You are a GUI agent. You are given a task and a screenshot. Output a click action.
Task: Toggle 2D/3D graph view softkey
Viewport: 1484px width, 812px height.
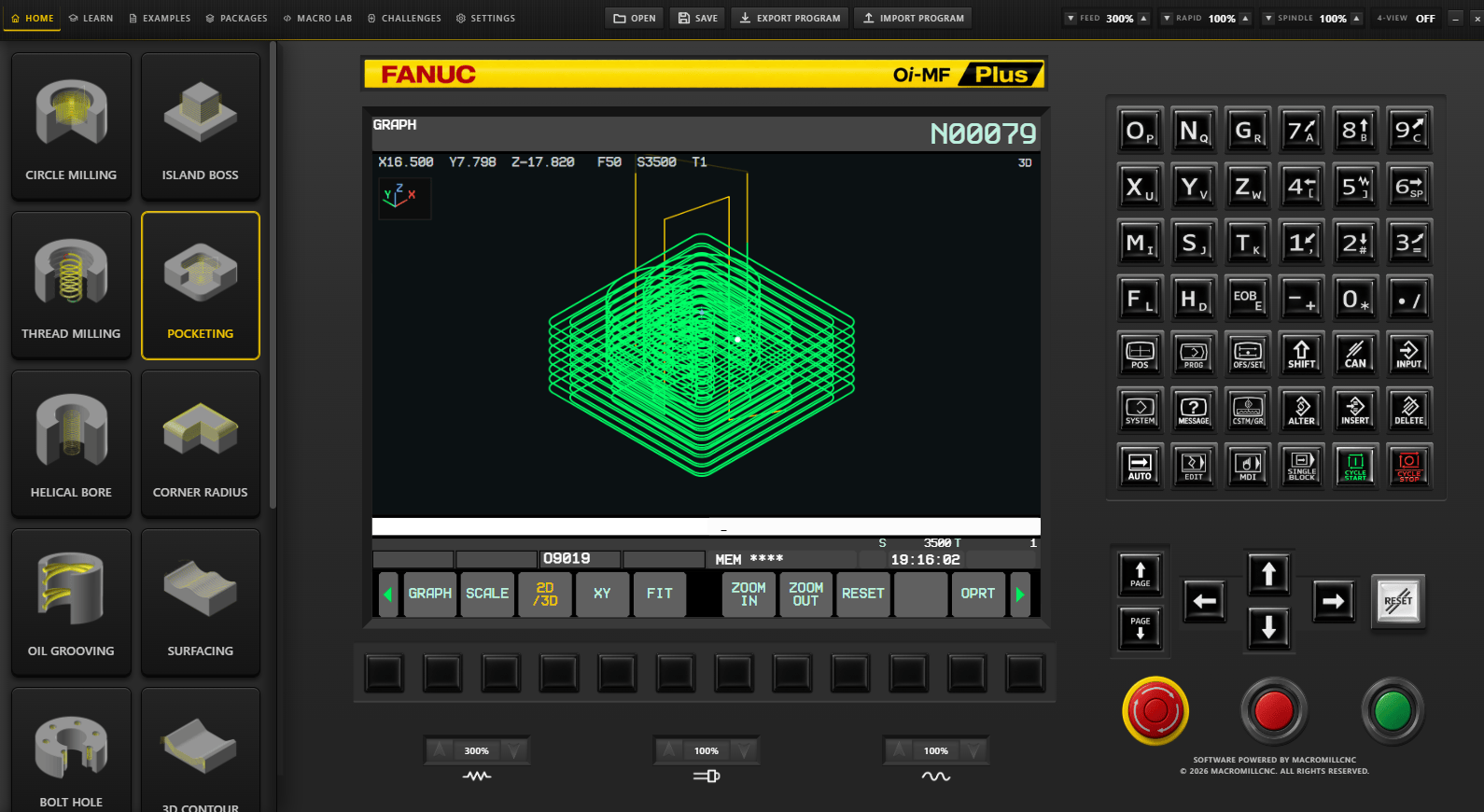tap(545, 595)
